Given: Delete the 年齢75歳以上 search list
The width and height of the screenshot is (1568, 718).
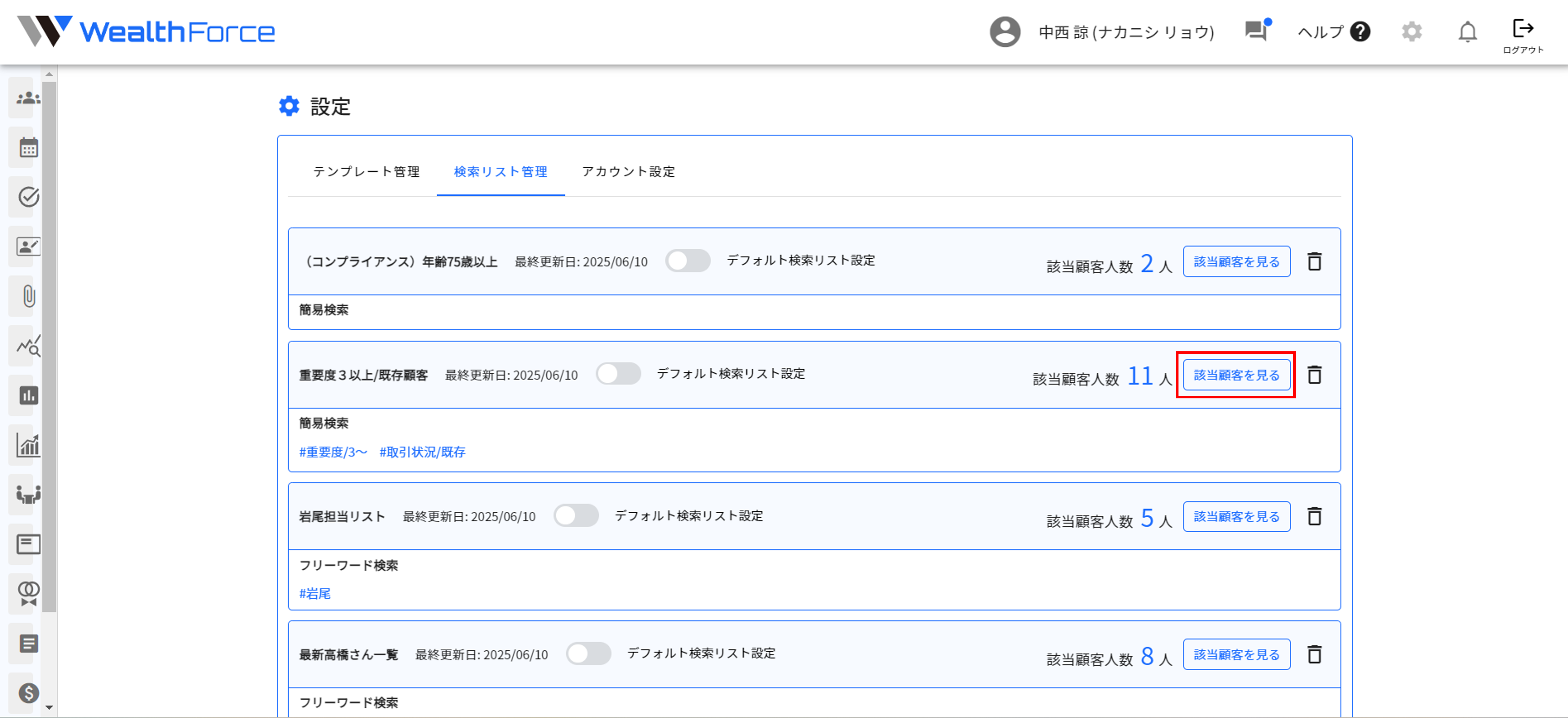Looking at the screenshot, I should [x=1314, y=262].
